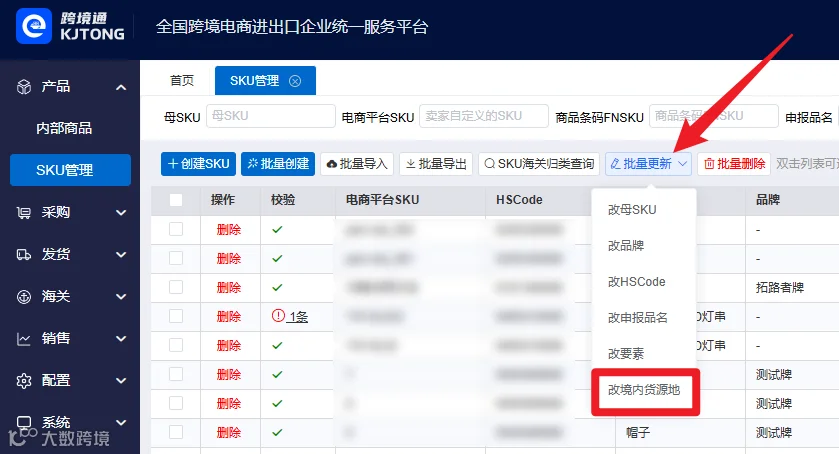Click the 批量删除 button

[734, 164]
